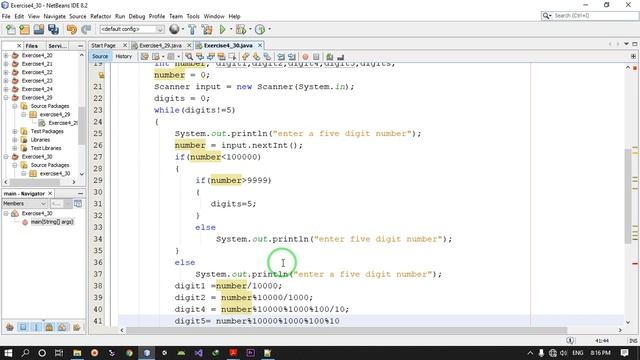Click the Windows taskbar search icon
The width and height of the screenshot is (640, 360).
25,353
